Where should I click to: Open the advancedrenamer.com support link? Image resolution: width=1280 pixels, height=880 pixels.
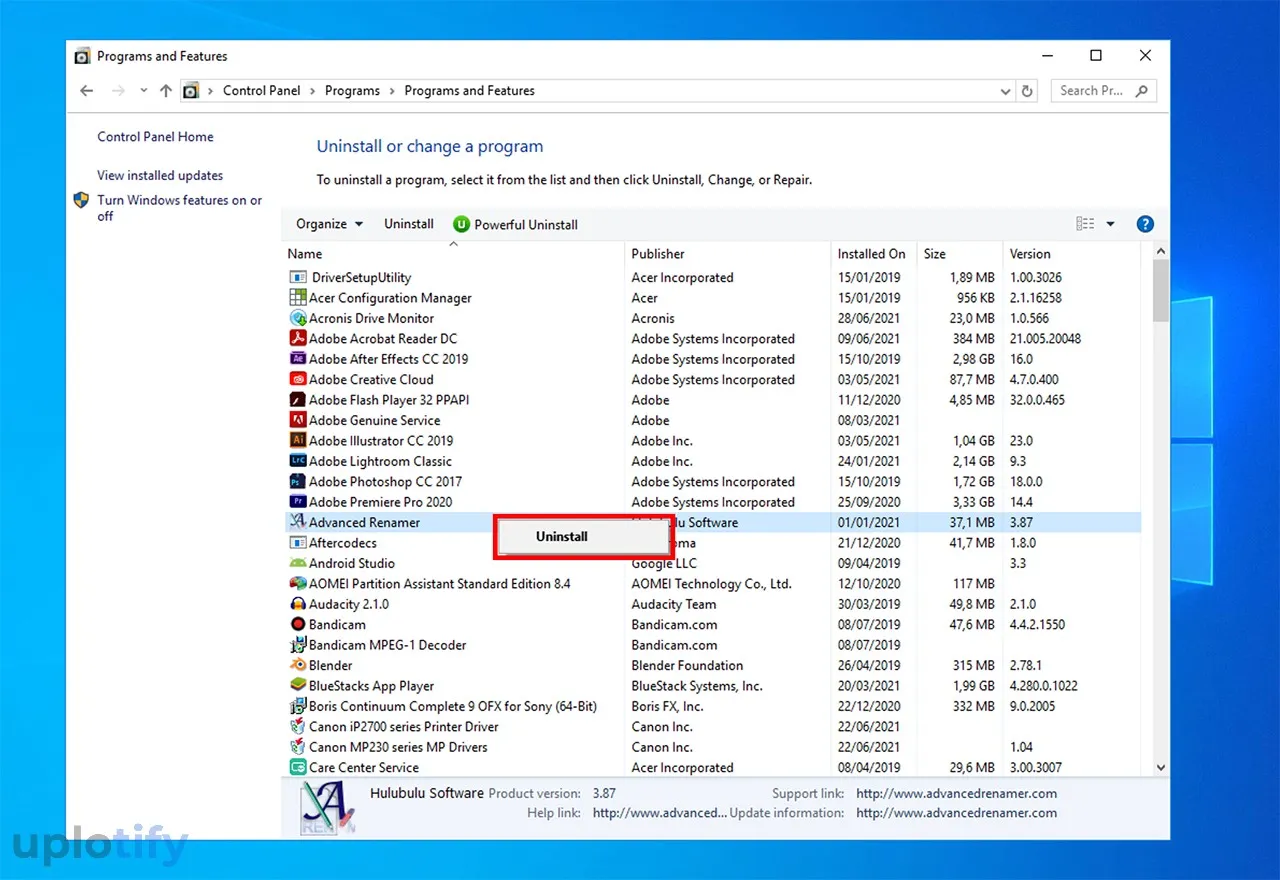tap(956, 793)
